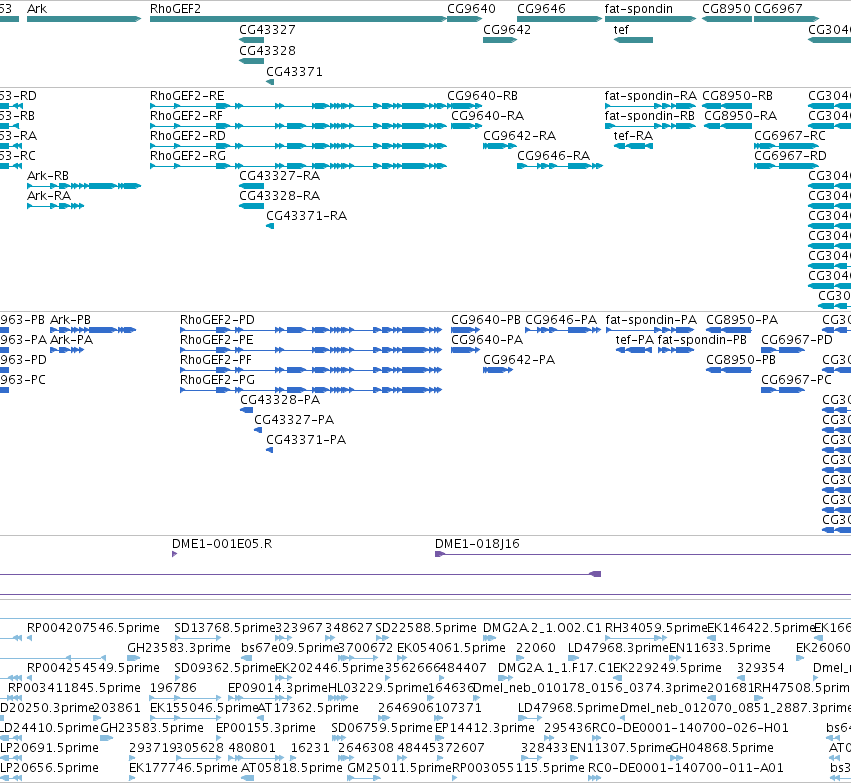The width and height of the screenshot is (851, 783).
Task: Select transcript fat-spondin-RB
Action: click(650, 126)
